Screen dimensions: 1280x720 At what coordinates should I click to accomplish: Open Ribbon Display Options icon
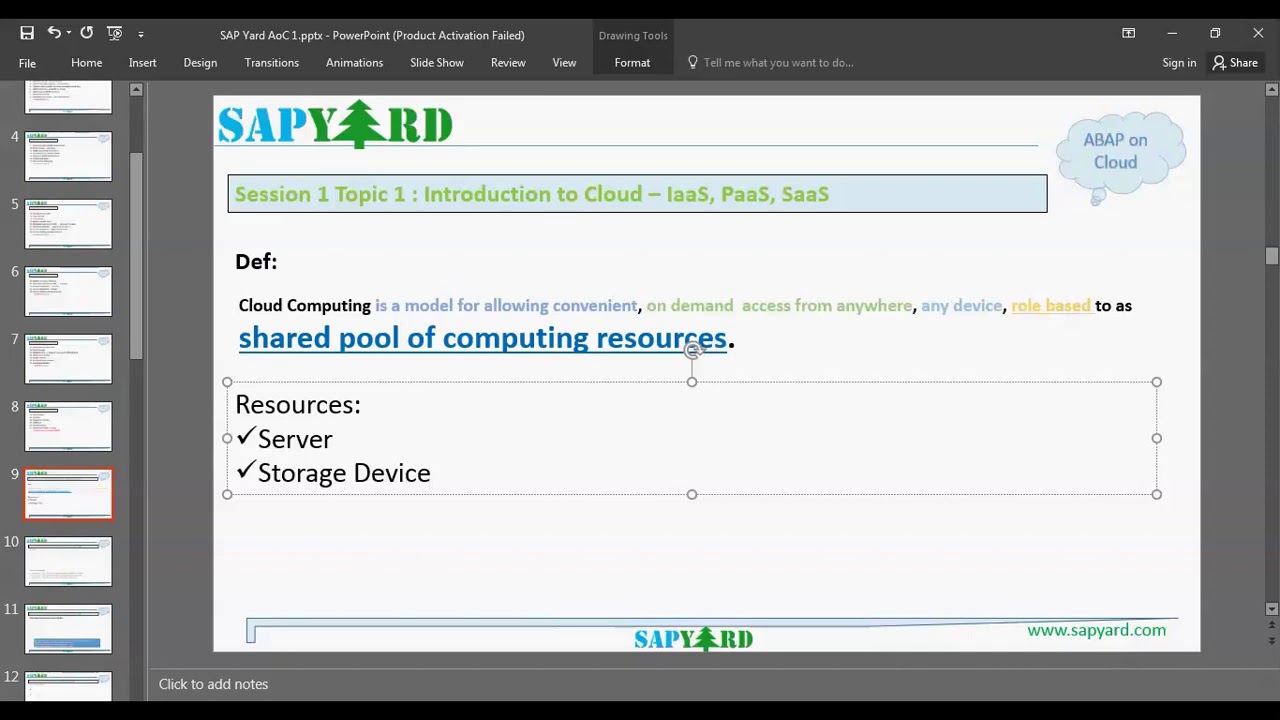point(1128,33)
